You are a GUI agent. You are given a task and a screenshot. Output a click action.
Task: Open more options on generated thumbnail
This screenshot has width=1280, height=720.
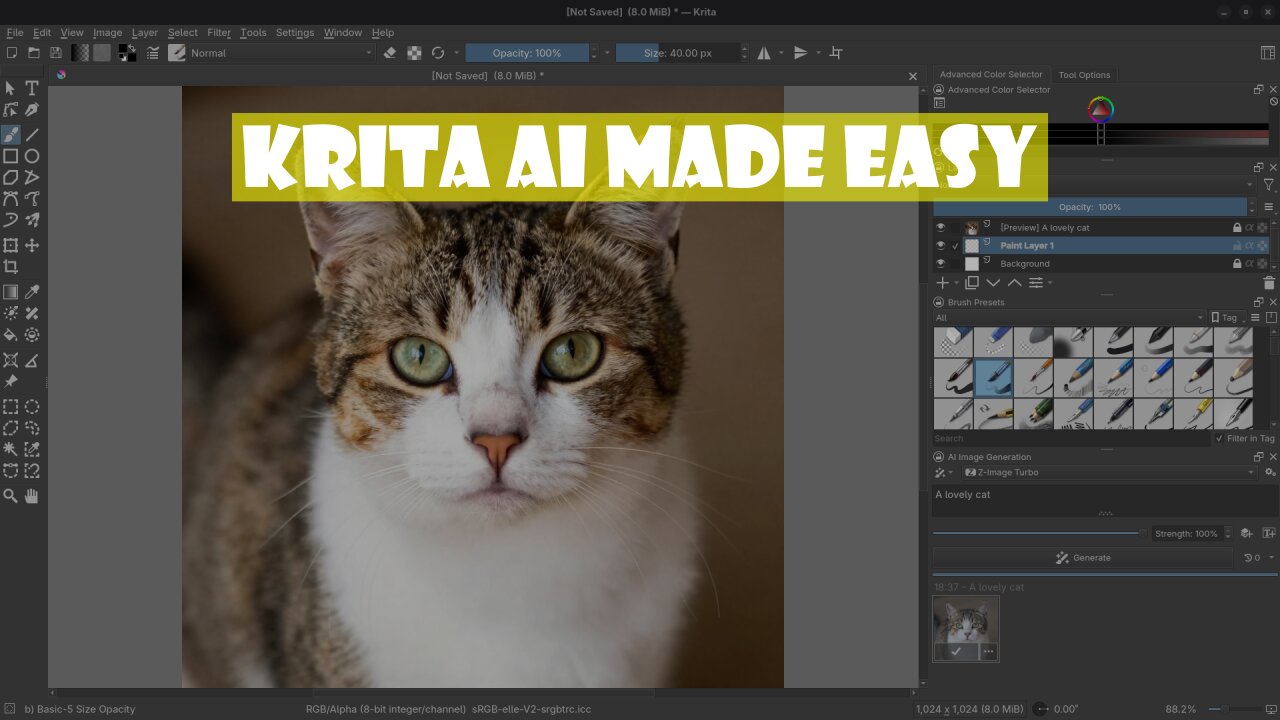(988, 652)
